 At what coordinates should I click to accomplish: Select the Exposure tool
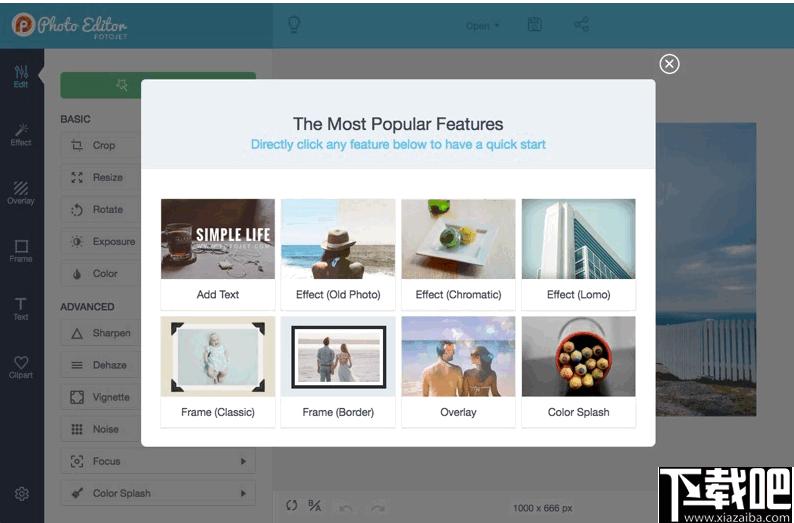101,242
